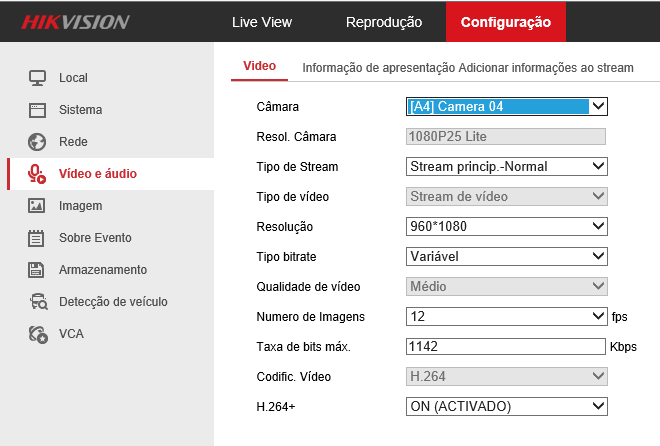Click the Vídeo e áudio microphone icon
Screen dimensions: 660x446
coord(37,174)
